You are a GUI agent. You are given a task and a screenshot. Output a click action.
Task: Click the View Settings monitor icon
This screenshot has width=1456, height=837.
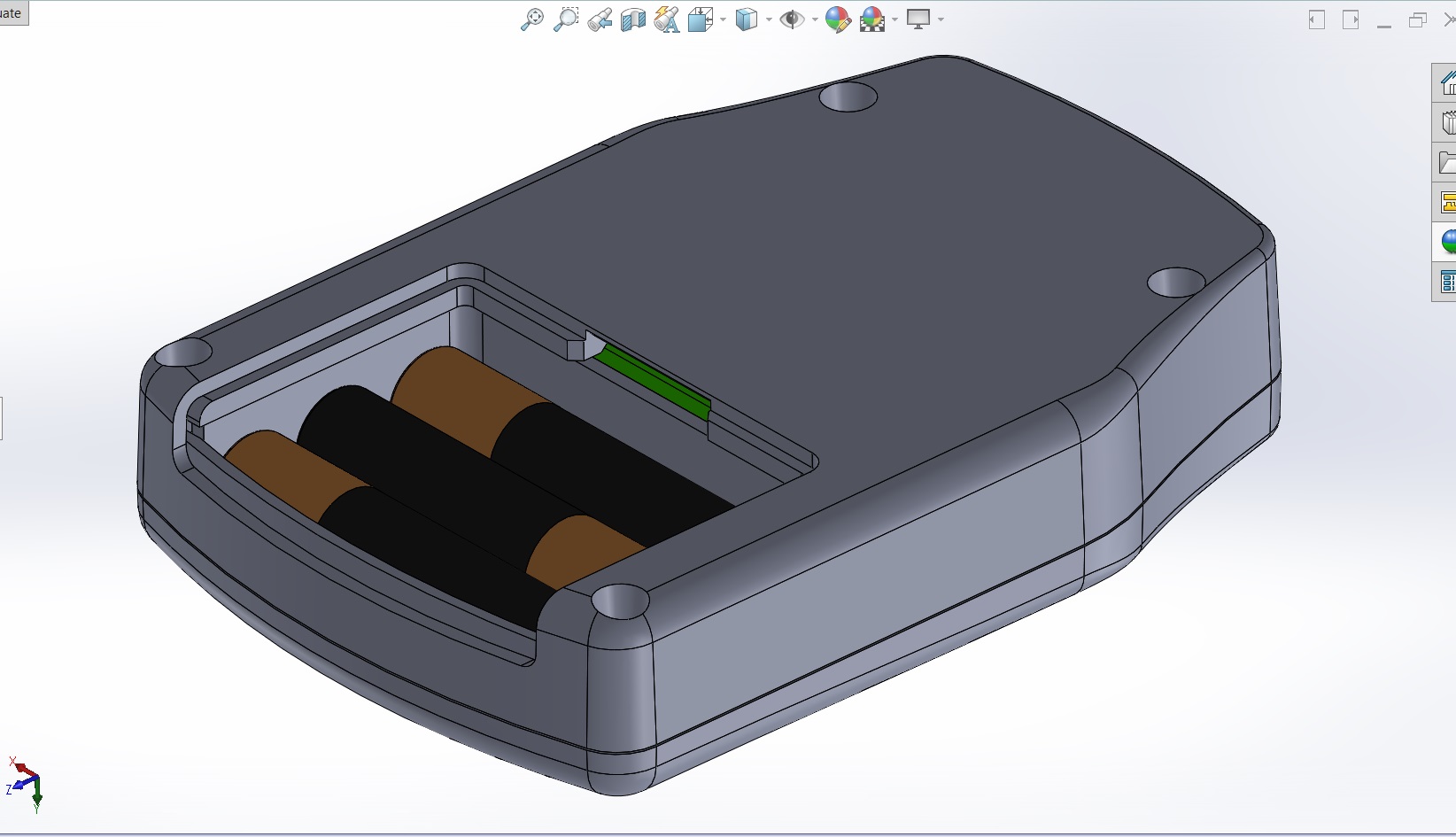point(919,19)
